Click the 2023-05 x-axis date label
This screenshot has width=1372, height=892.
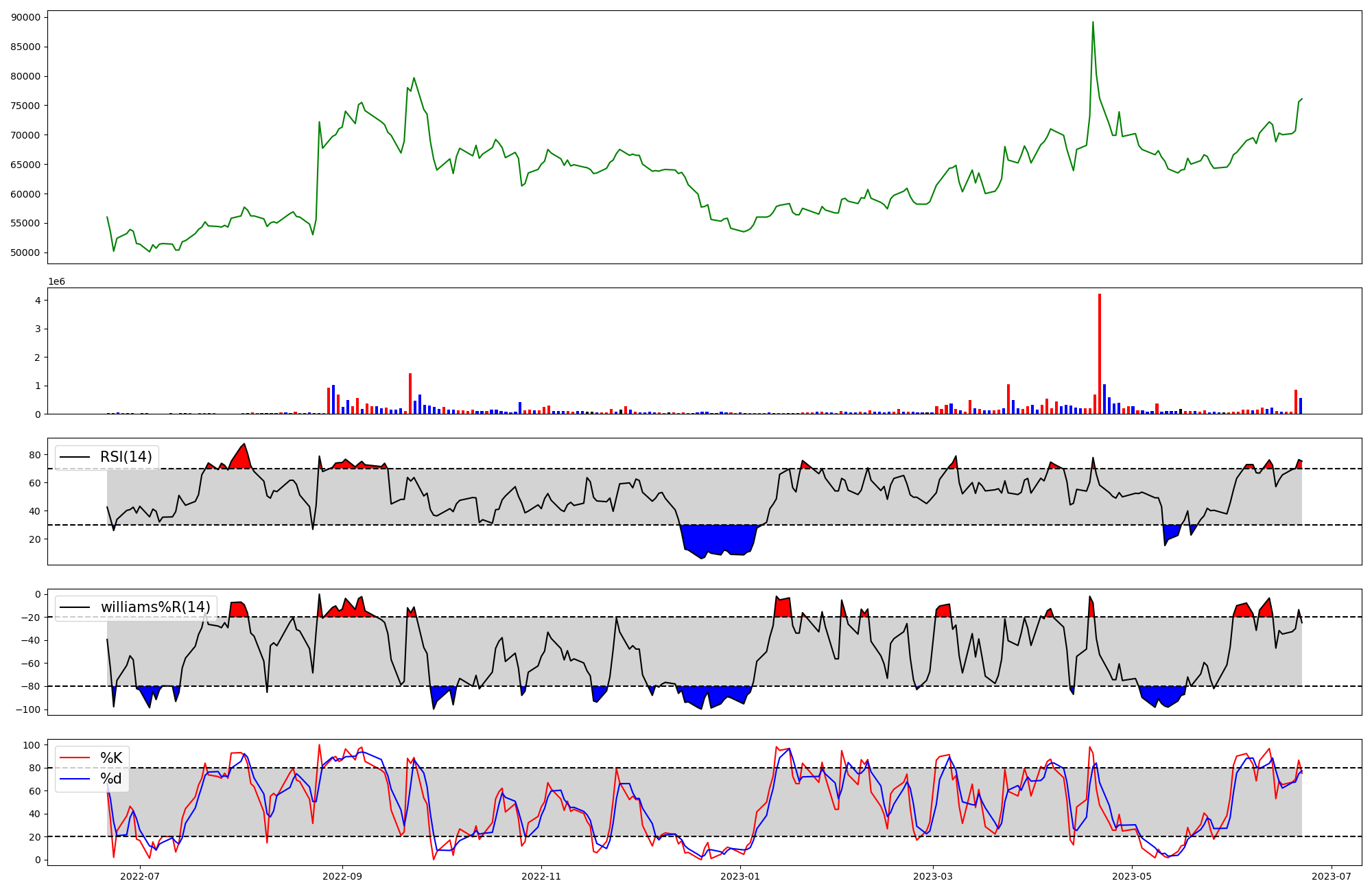1132,876
